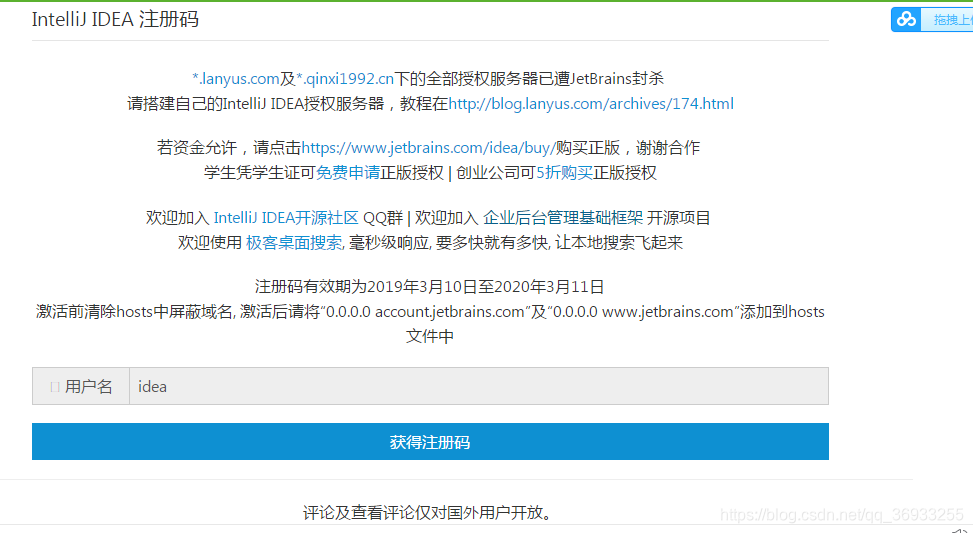Click the 拖拽上传 upload button label

click(x=953, y=20)
